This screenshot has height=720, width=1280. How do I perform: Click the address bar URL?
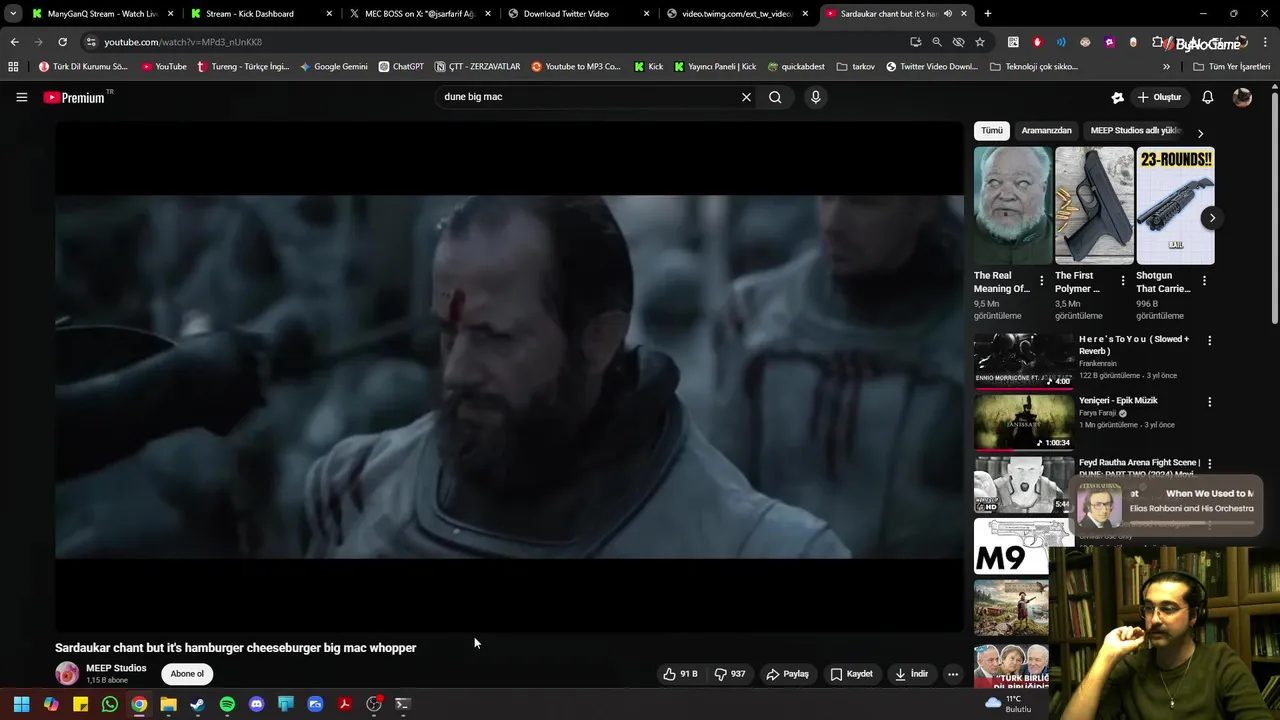[x=183, y=42]
